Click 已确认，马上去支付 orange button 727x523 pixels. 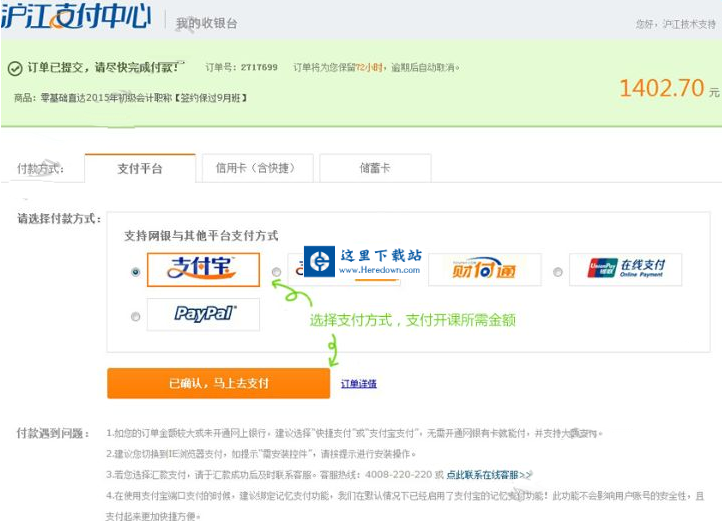pyautogui.click(x=218, y=383)
